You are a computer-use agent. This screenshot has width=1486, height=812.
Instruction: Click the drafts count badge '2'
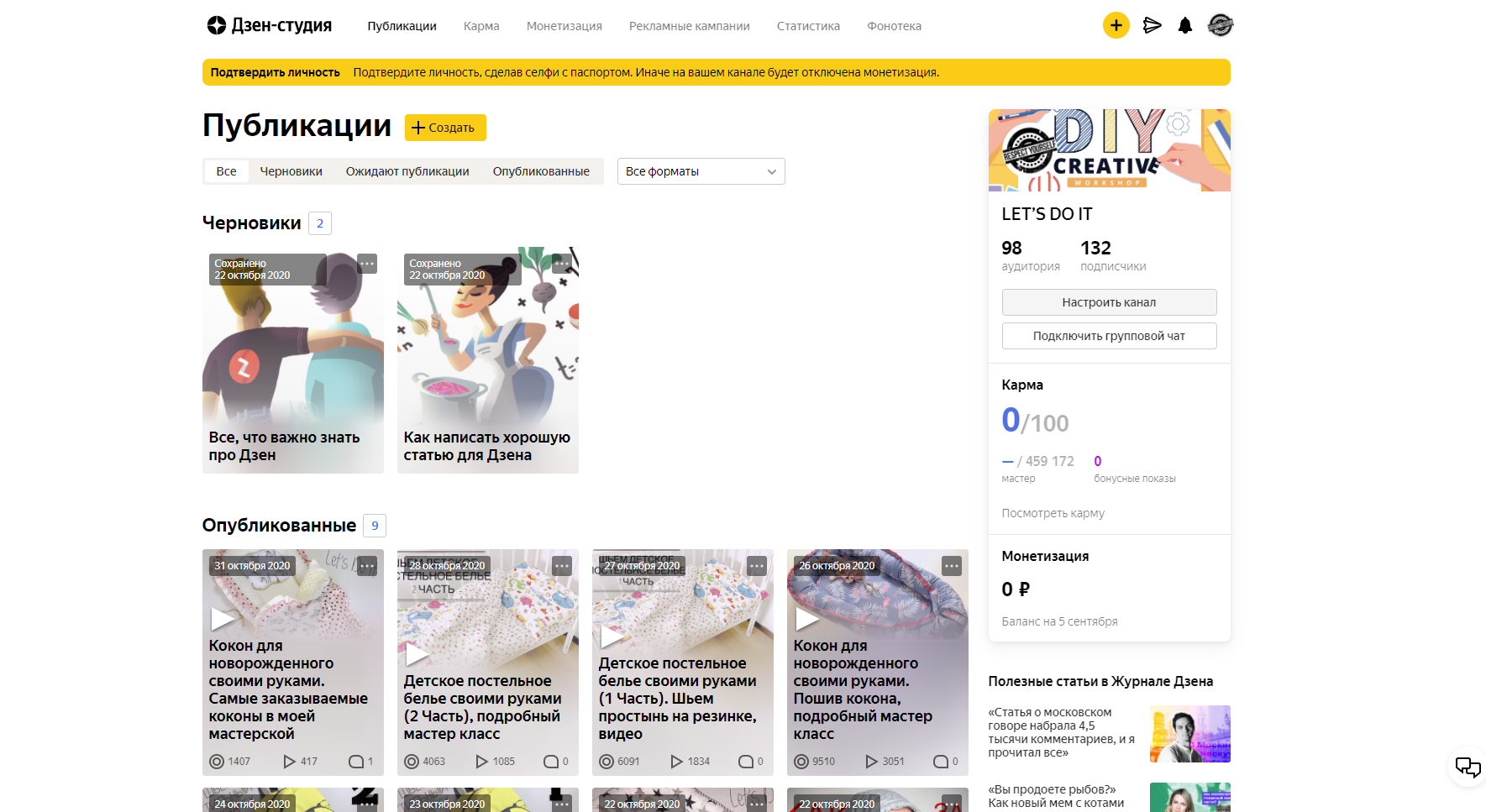click(x=320, y=223)
